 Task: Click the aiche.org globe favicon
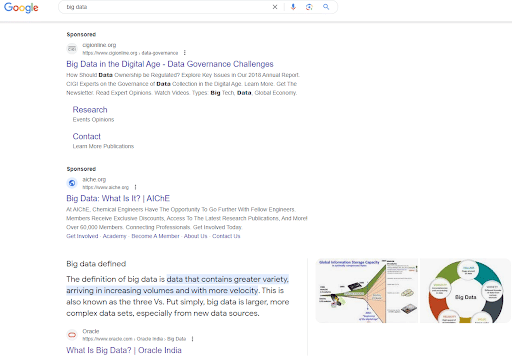tap(72, 183)
